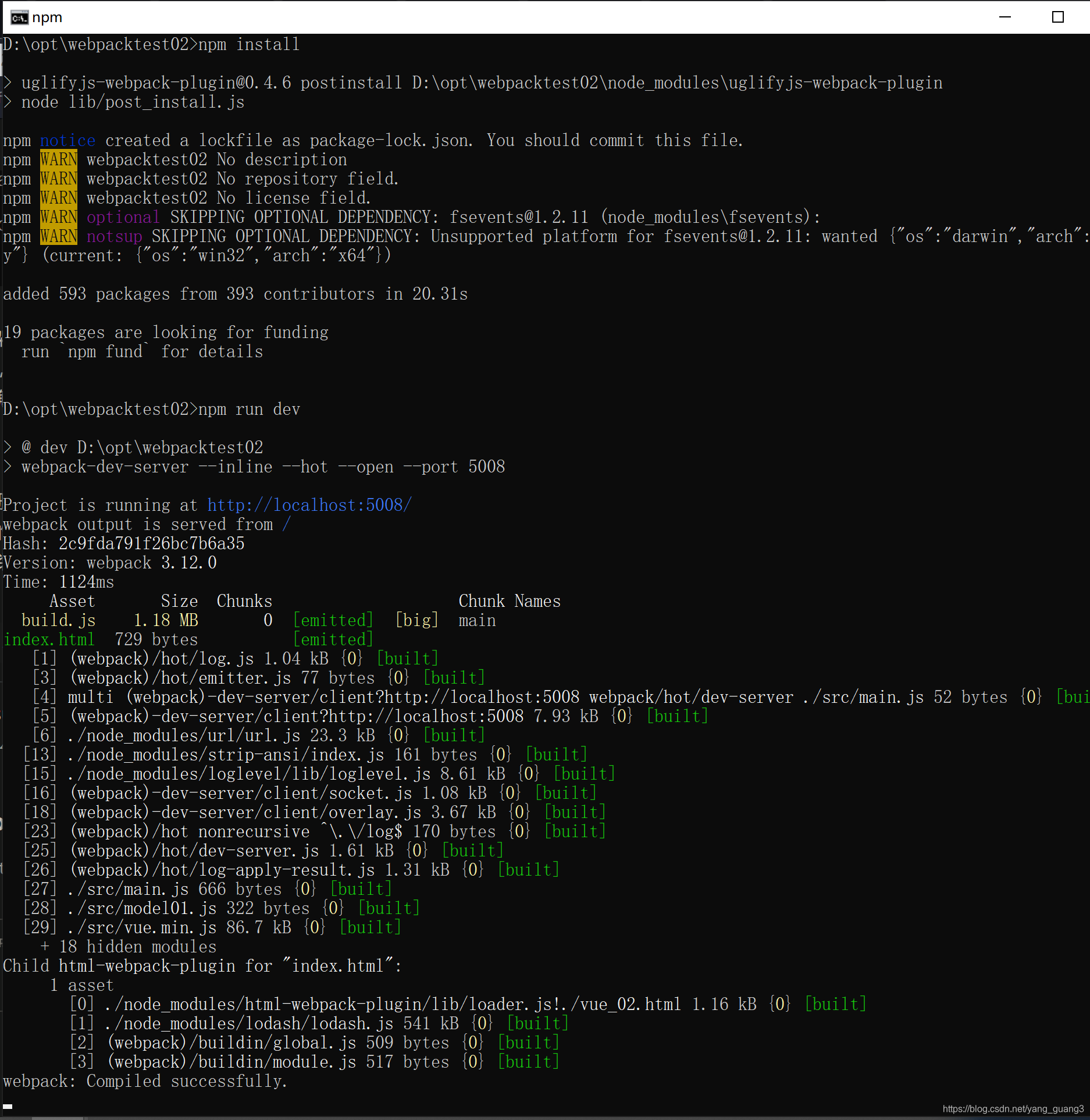This screenshot has width=1090, height=1120.
Task: Click the strip-ansi/index.js module row
Action: (x=305, y=755)
